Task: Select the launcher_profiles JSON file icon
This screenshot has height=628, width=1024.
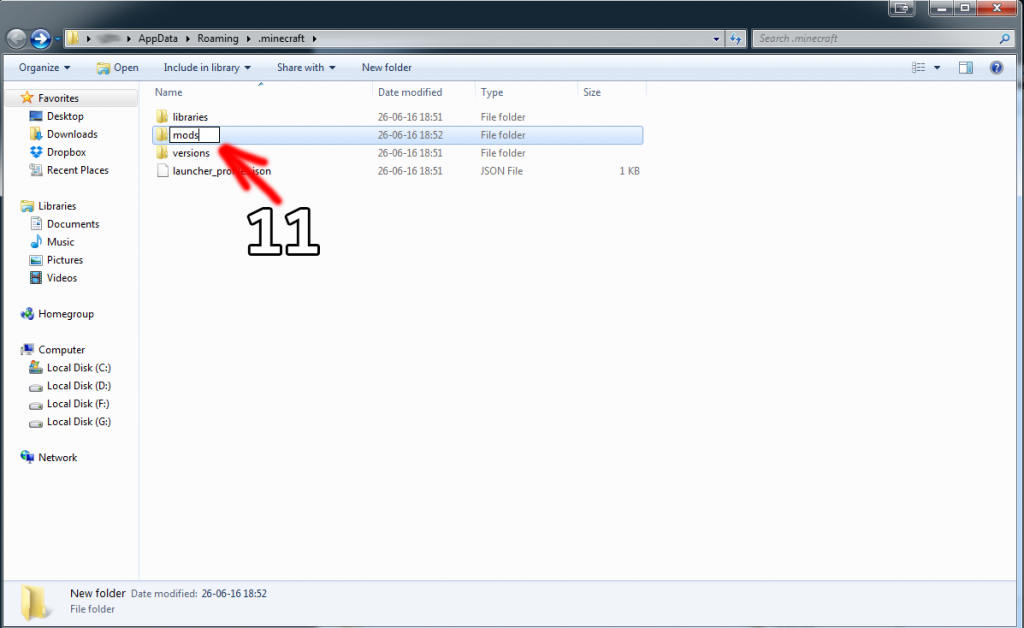Action: pyautogui.click(x=162, y=171)
